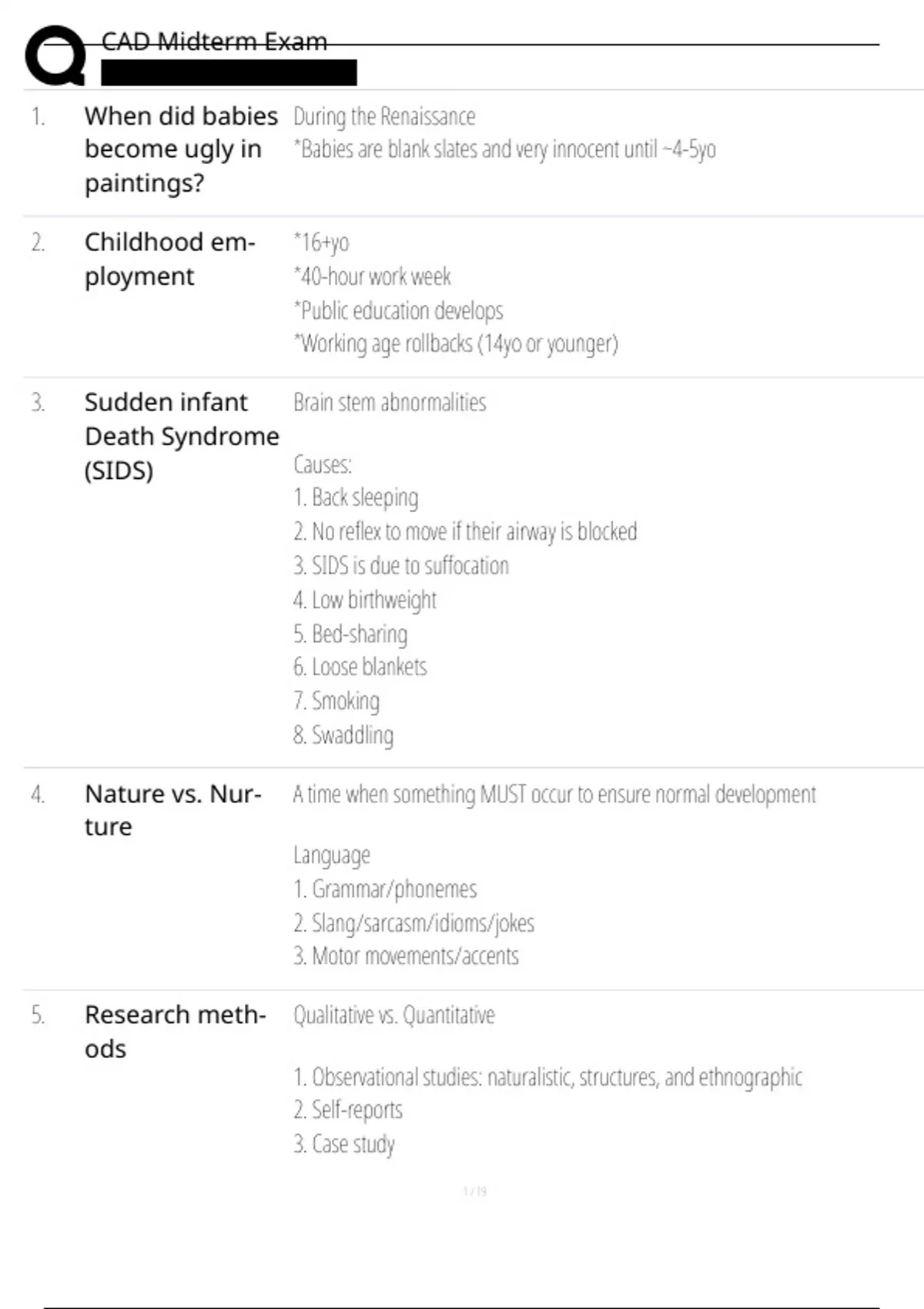Select term 'When did babies become ugly in paintings?'

(x=181, y=149)
